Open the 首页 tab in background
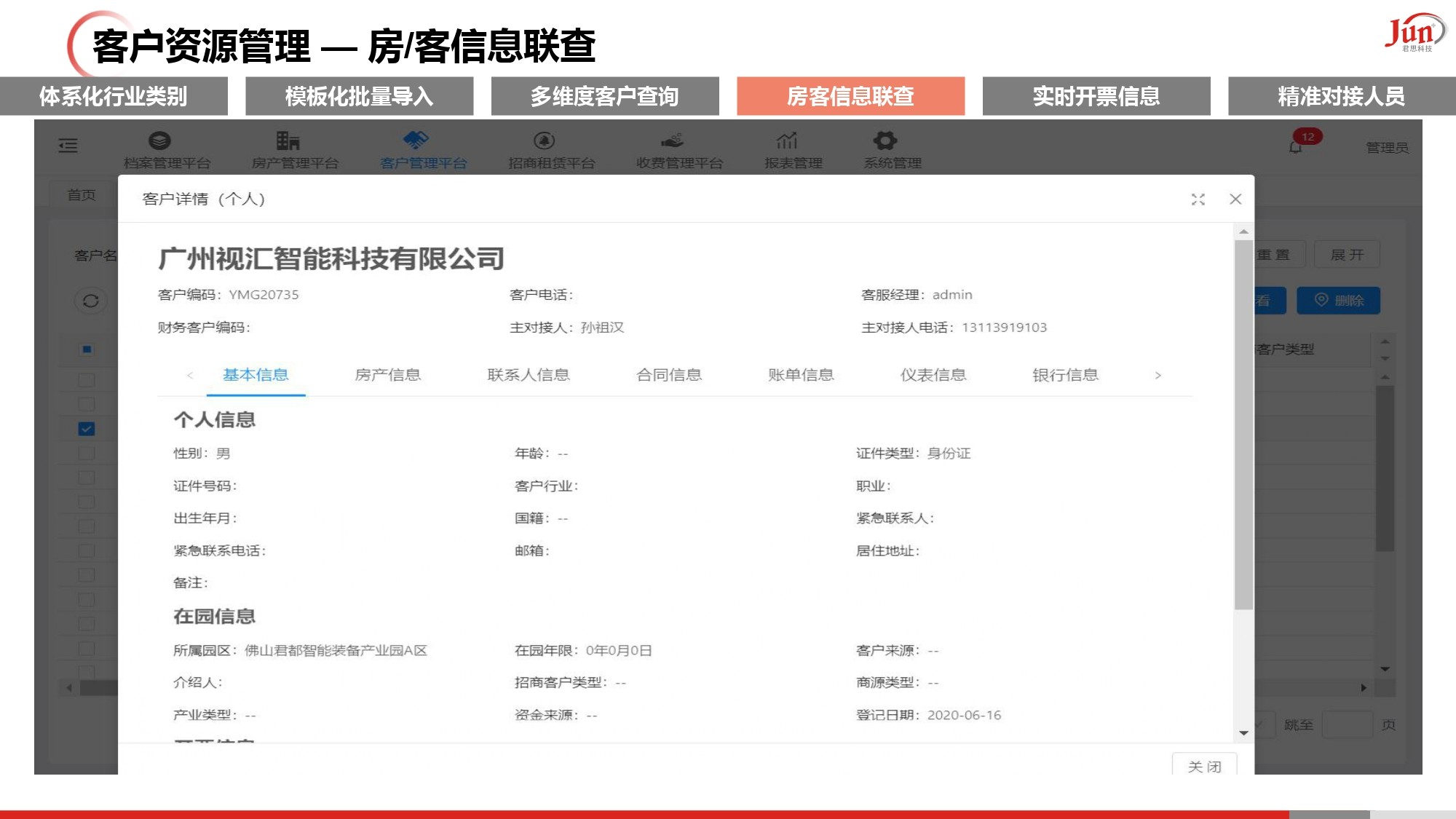 tap(82, 195)
